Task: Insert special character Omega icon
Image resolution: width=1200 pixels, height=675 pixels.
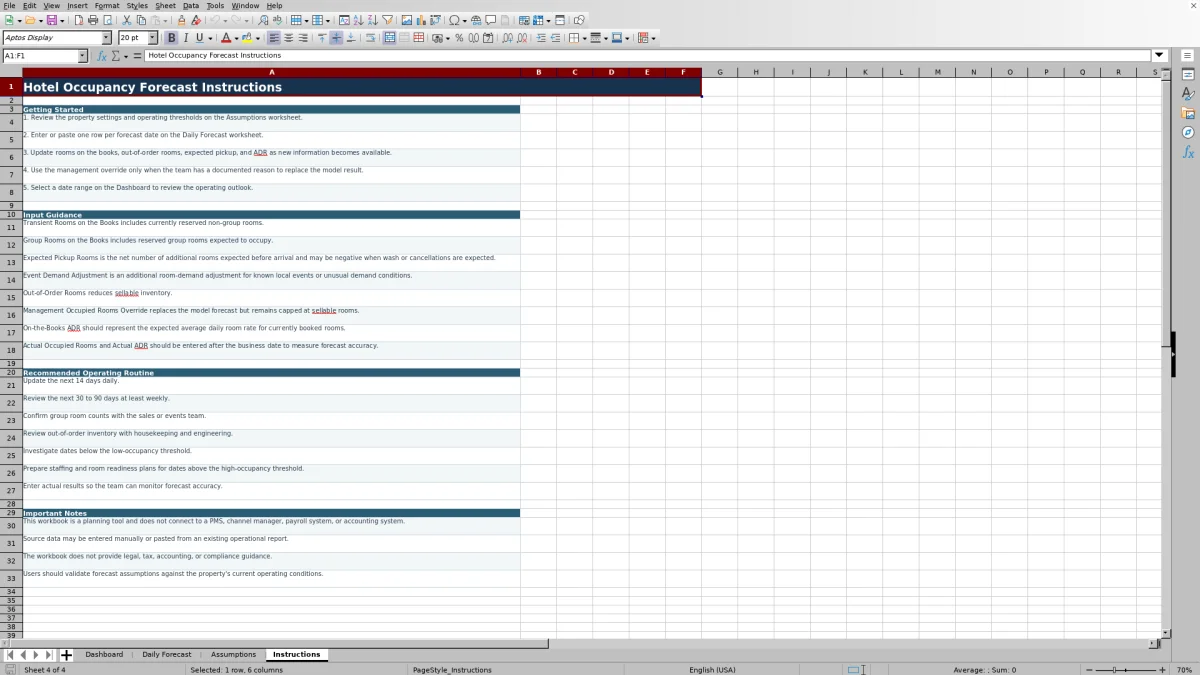Action: point(455,20)
